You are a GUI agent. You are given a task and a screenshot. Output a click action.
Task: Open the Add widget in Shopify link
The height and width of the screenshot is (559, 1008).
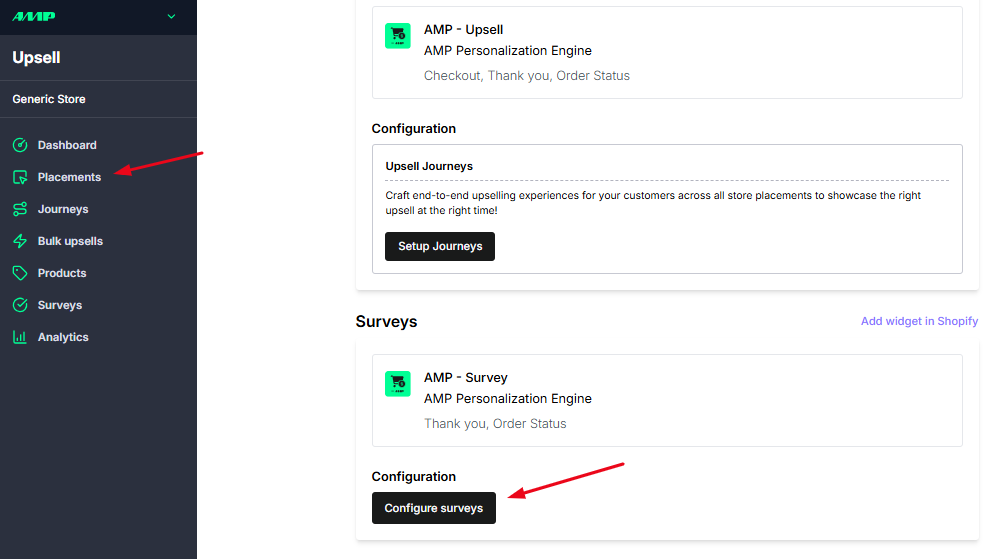(919, 321)
